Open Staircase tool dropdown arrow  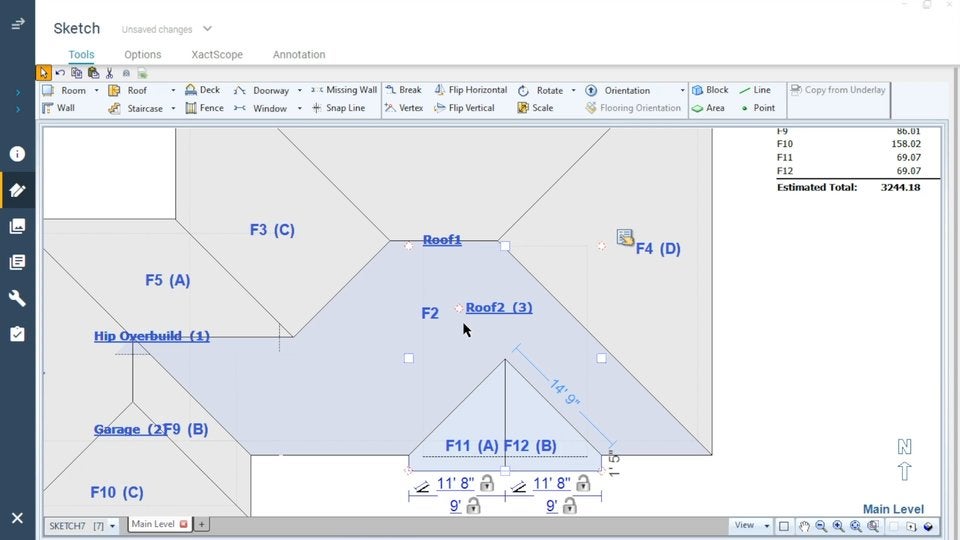tap(173, 108)
